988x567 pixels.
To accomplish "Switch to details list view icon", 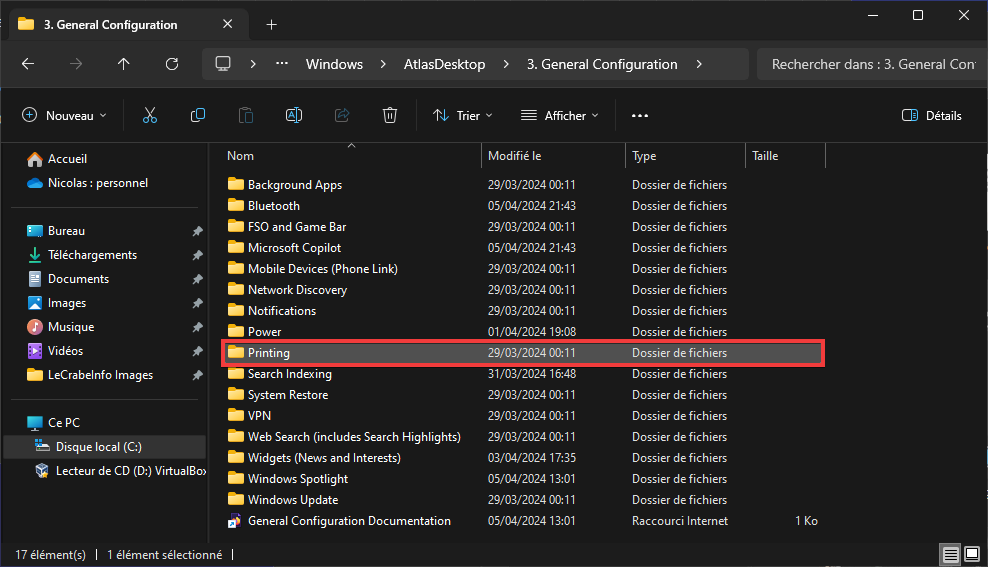I will point(950,554).
